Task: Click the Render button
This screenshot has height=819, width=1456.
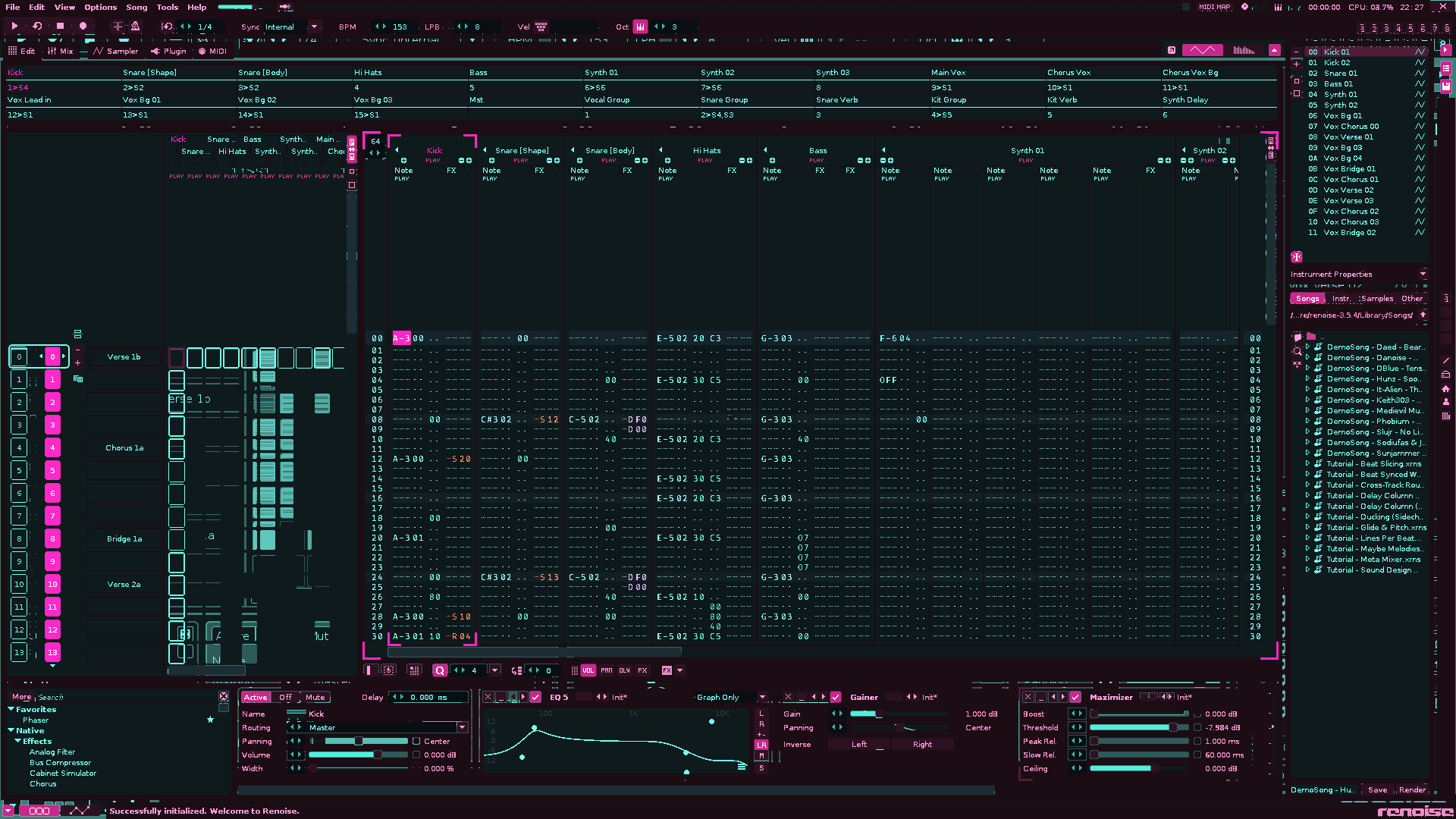Action: pos(1412,789)
